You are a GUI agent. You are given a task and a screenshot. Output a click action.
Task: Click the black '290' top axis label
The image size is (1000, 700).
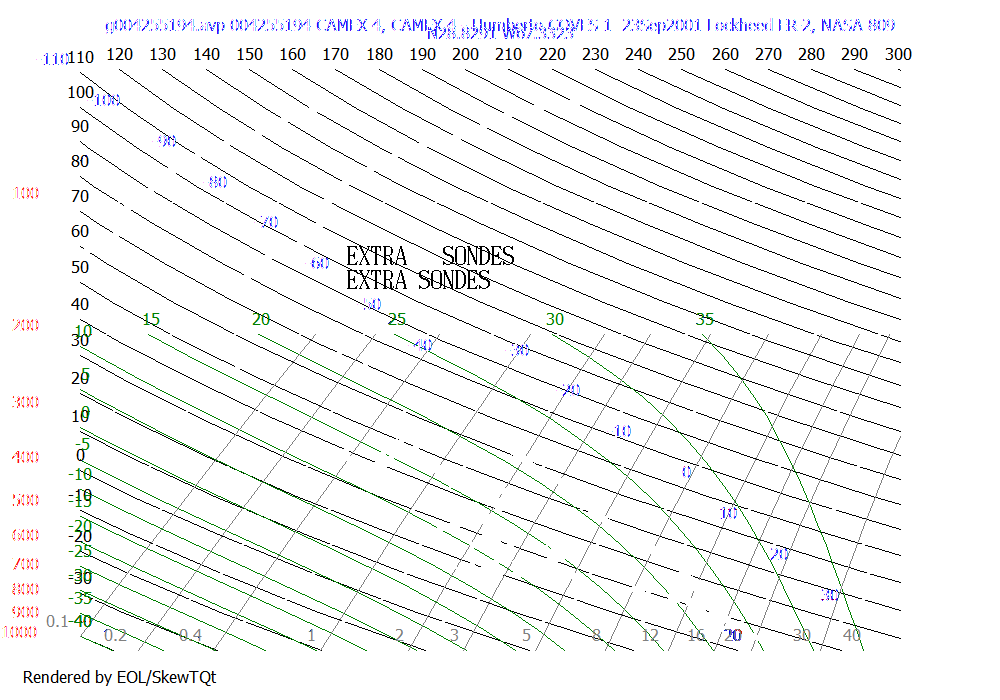pos(854,54)
